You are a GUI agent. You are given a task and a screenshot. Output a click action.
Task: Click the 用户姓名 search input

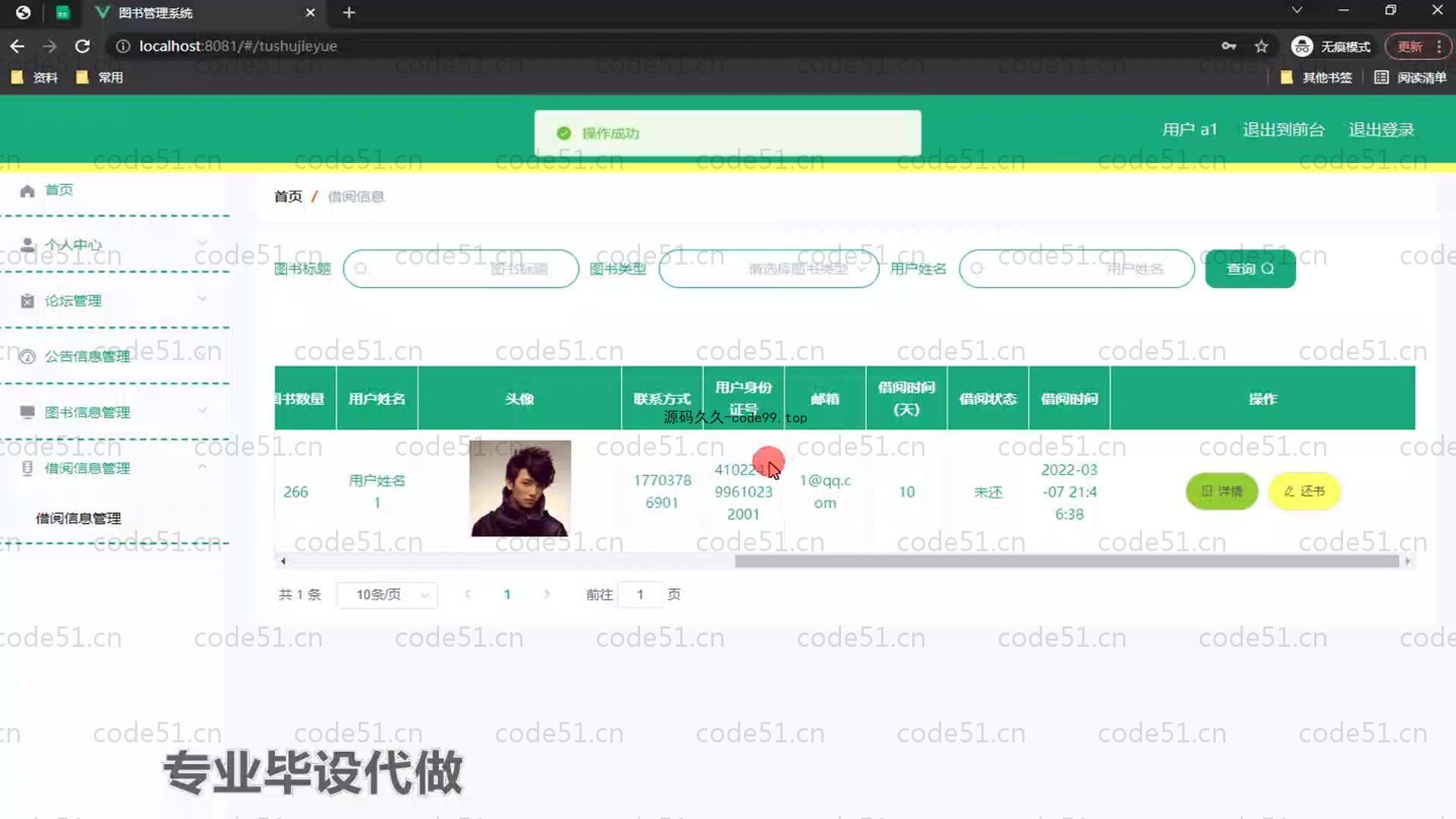1077,268
